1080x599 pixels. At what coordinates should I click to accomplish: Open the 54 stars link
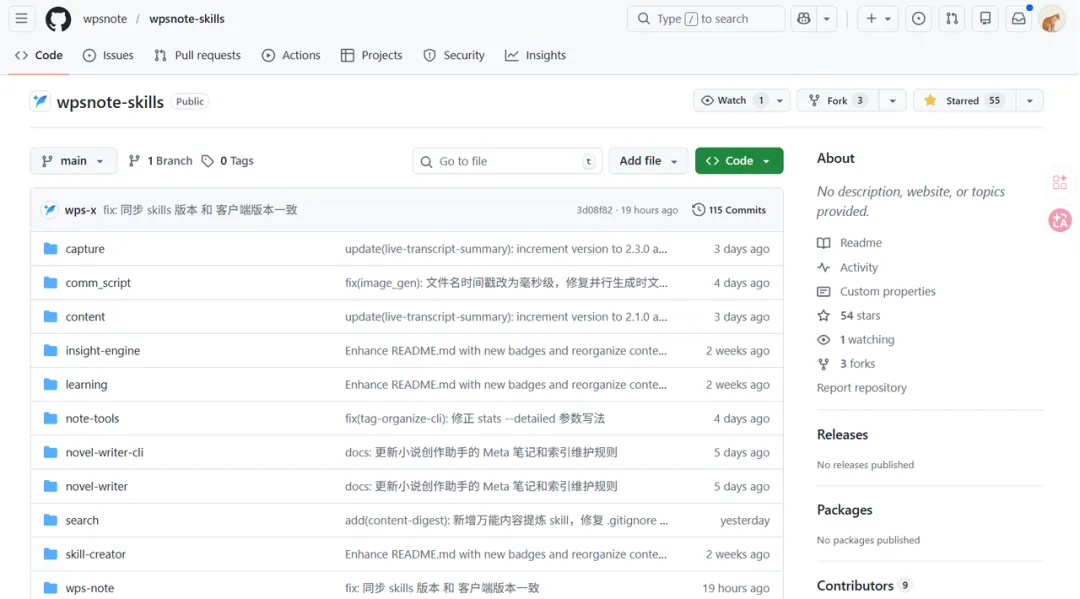click(x=860, y=315)
